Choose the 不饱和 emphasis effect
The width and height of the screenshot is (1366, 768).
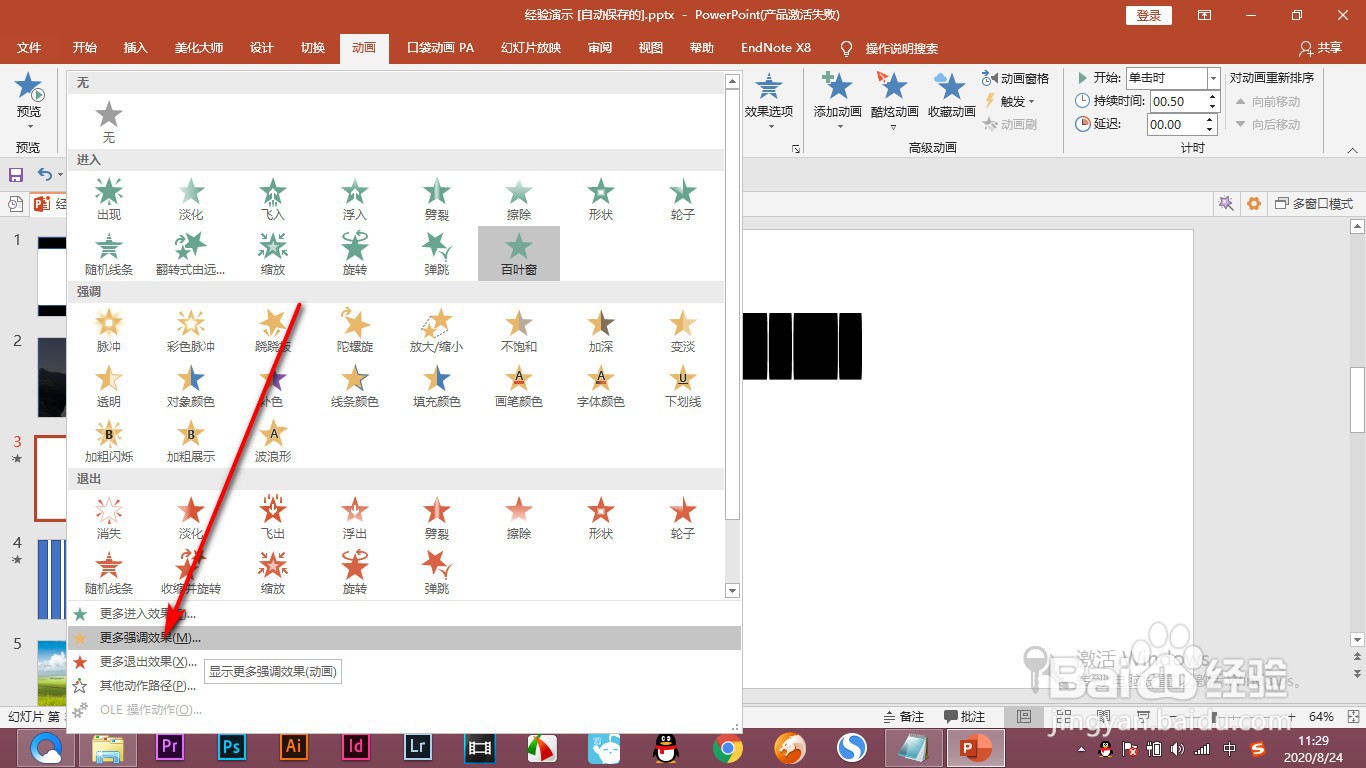click(x=519, y=330)
